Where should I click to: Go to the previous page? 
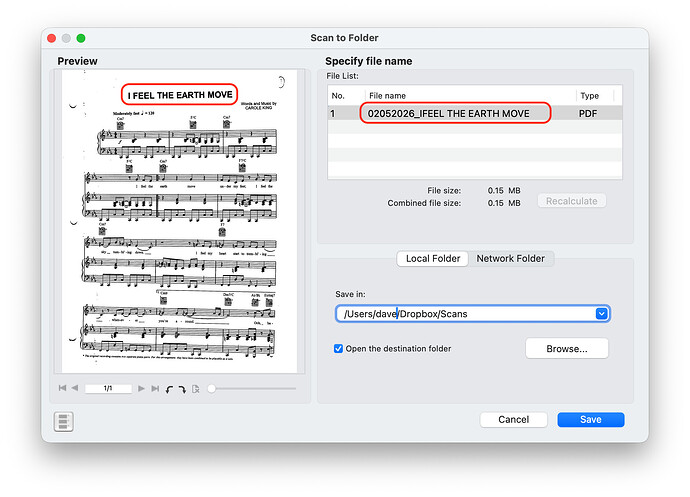pos(75,388)
